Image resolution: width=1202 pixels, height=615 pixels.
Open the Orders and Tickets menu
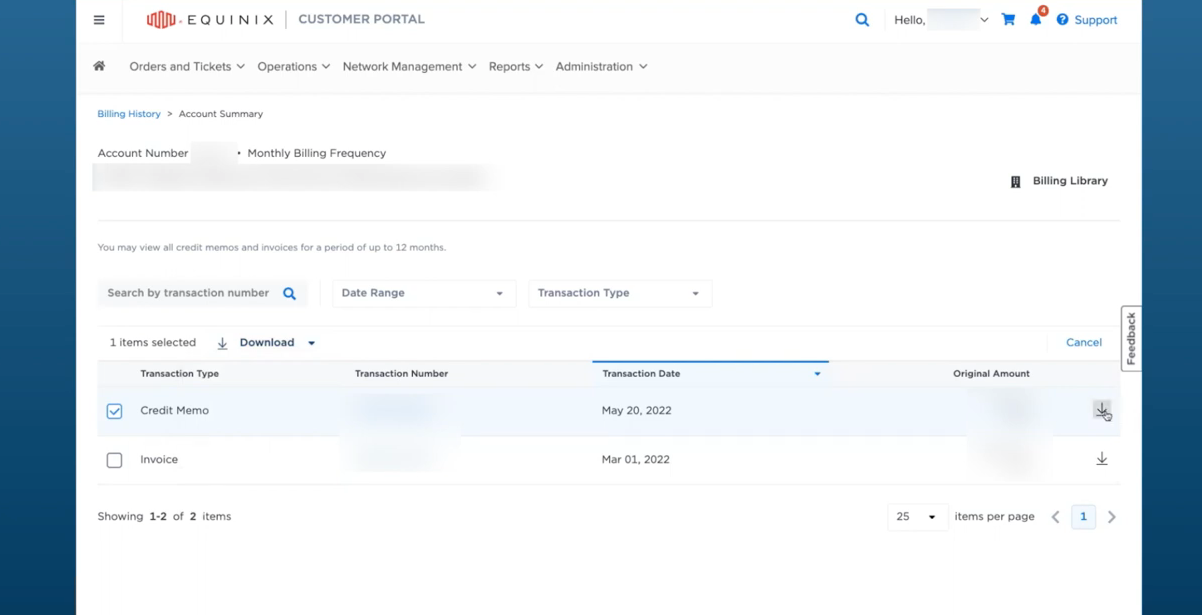tap(187, 67)
